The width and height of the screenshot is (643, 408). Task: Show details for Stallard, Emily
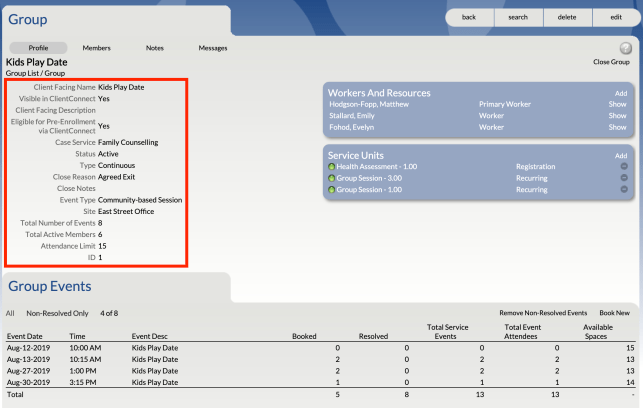[x=617, y=116]
